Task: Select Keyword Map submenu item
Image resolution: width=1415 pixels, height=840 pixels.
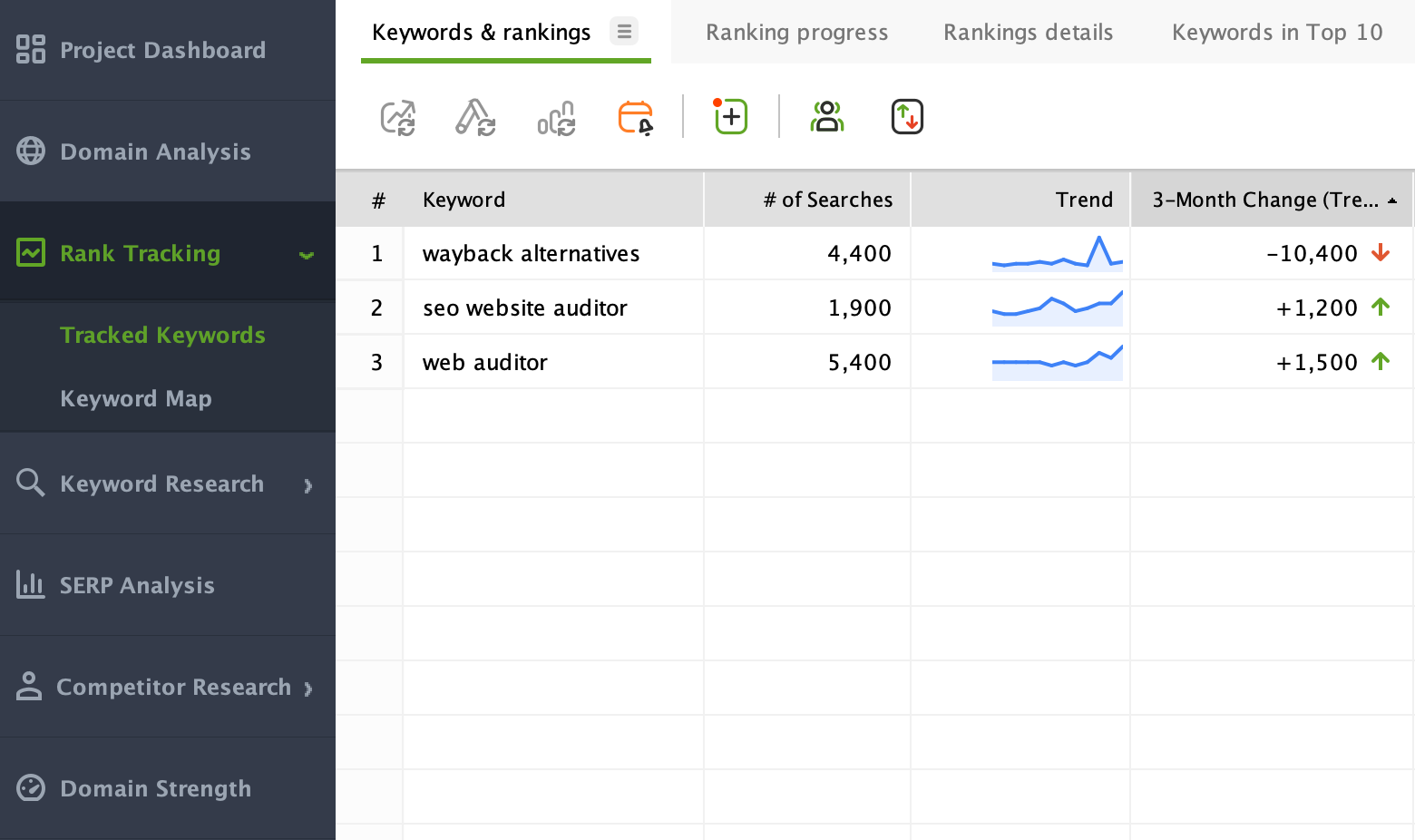Action: coord(136,398)
